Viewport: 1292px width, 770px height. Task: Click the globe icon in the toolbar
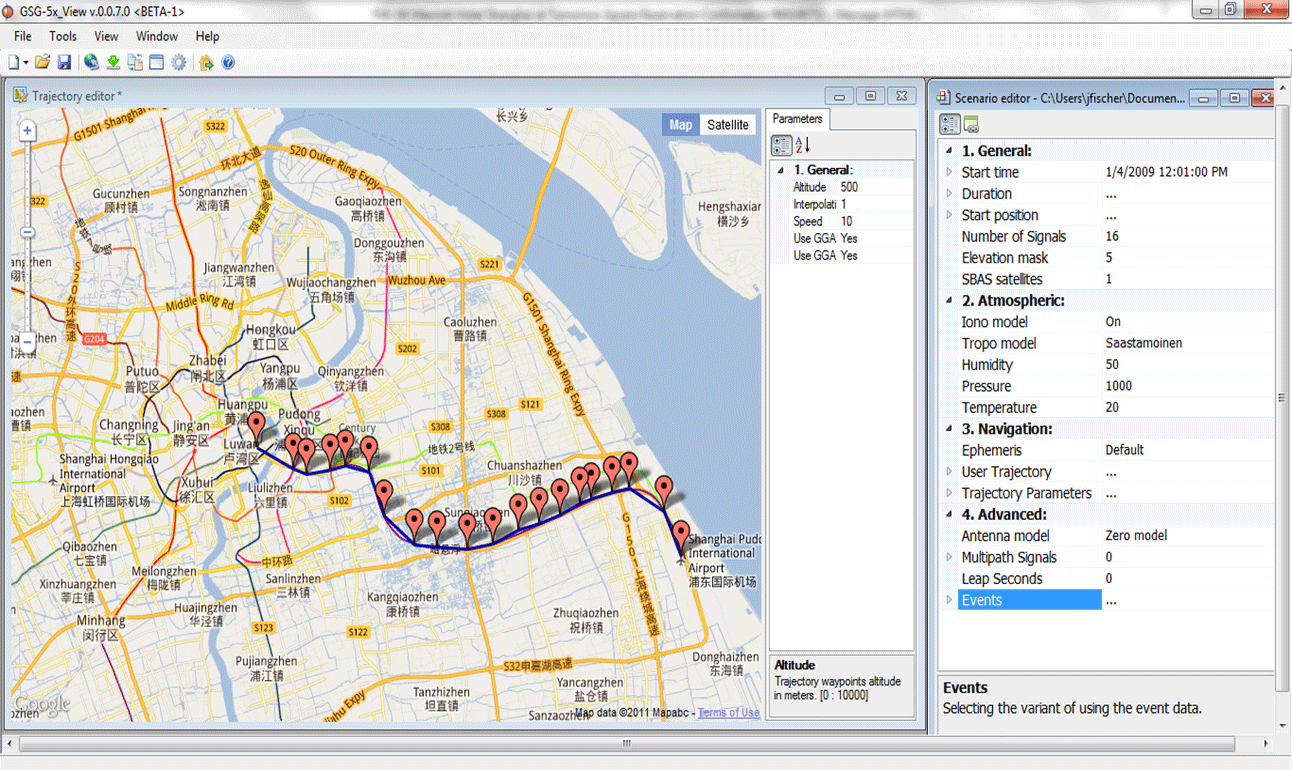(x=92, y=63)
